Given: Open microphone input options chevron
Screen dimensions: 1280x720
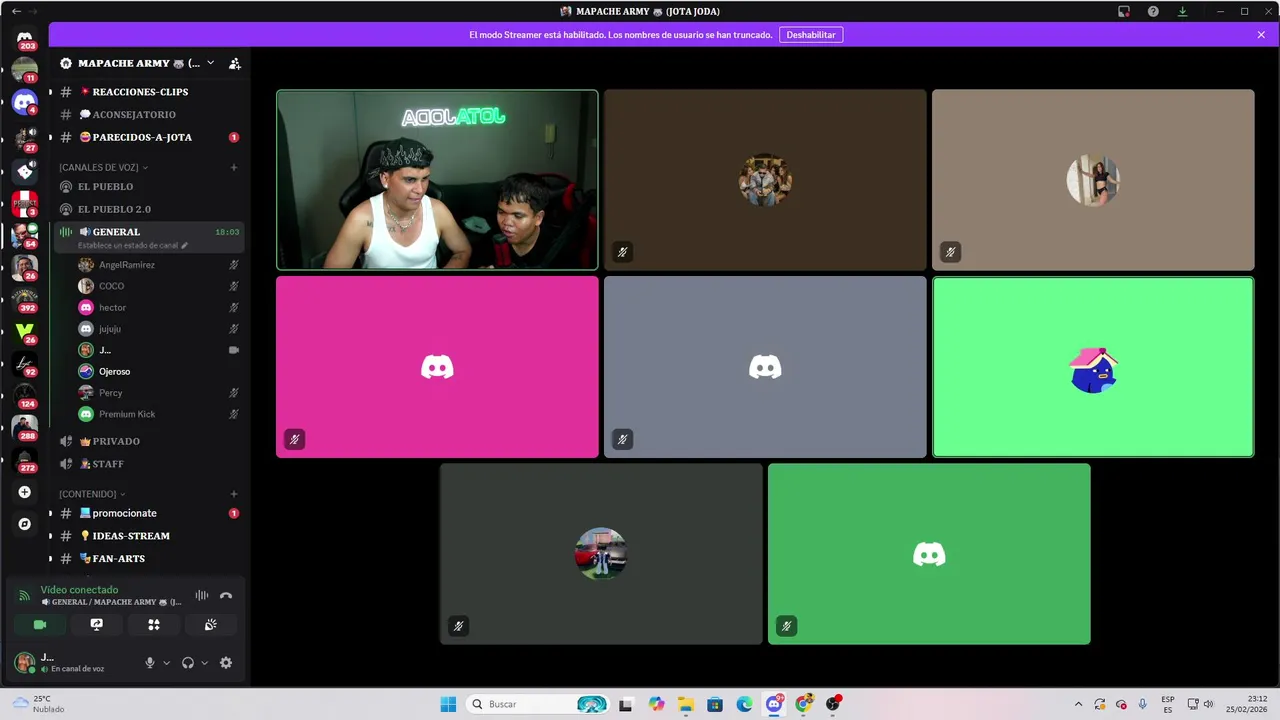Looking at the screenshot, I should [166, 662].
